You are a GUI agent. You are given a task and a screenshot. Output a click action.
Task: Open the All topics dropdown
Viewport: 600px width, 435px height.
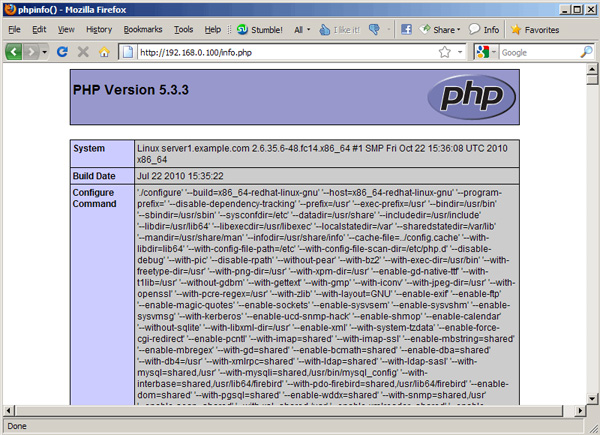point(302,30)
